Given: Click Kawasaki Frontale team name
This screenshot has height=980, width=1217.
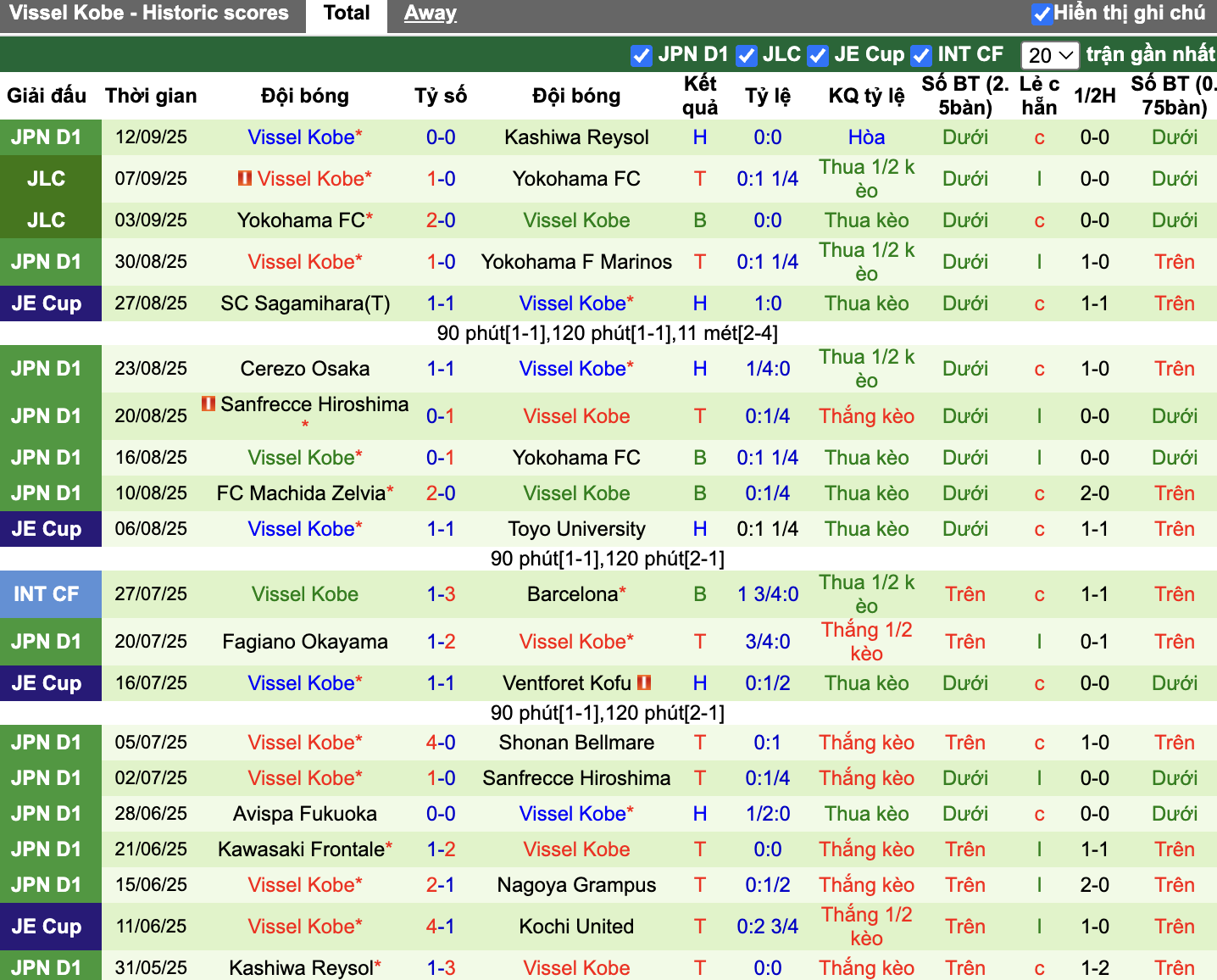Looking at the screenshot, I should pos(301,849).
